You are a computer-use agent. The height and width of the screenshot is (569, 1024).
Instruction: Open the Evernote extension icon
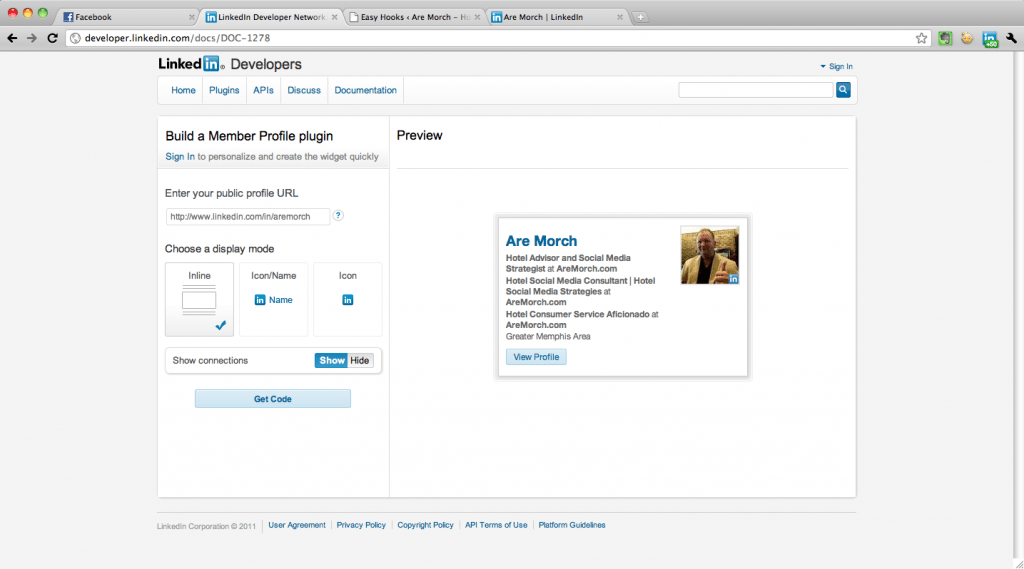[x=945, y=39]
